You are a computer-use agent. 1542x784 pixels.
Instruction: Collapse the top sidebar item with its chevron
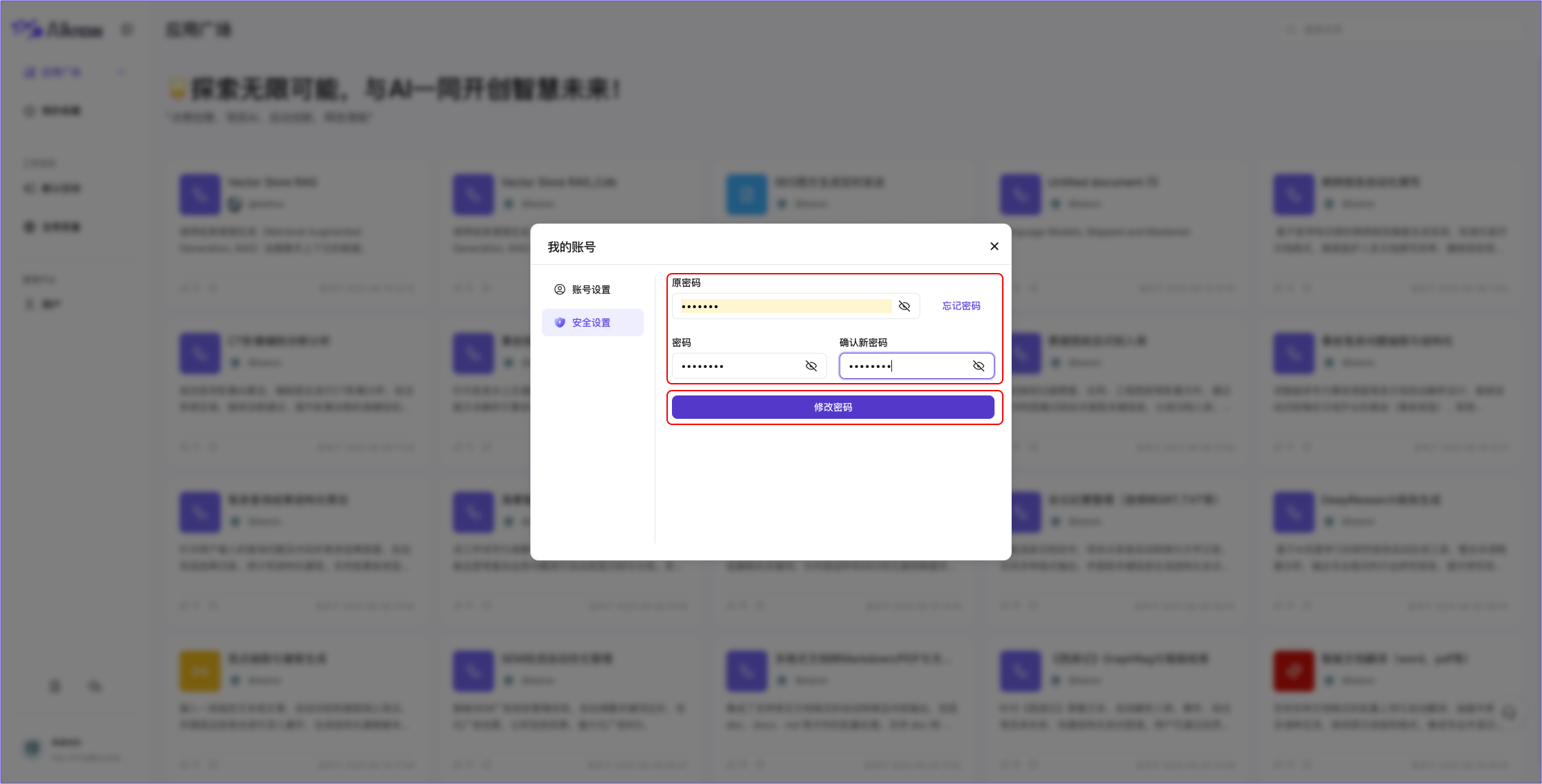pyautogui.click(x=120, y=72)
